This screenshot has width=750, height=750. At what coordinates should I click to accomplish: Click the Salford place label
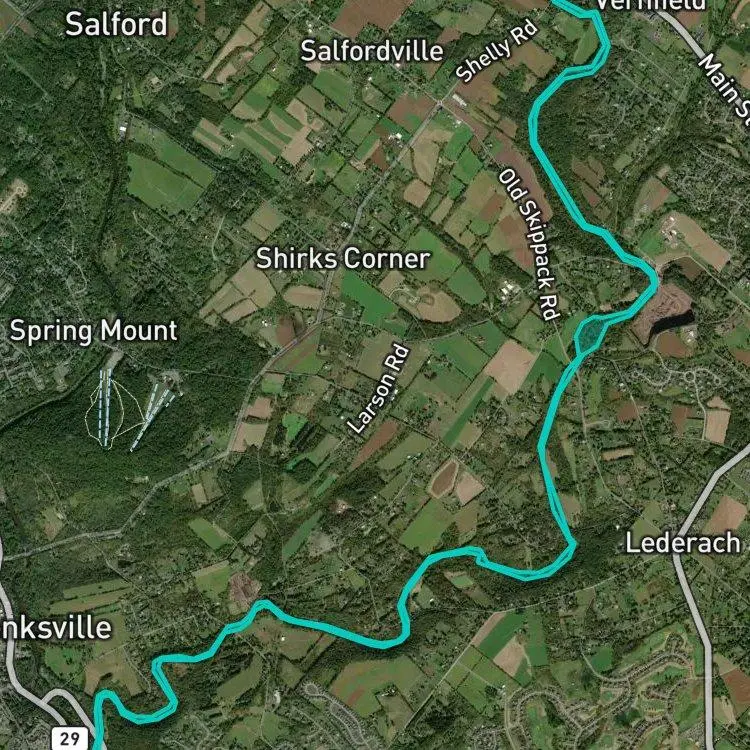[116, 24]
